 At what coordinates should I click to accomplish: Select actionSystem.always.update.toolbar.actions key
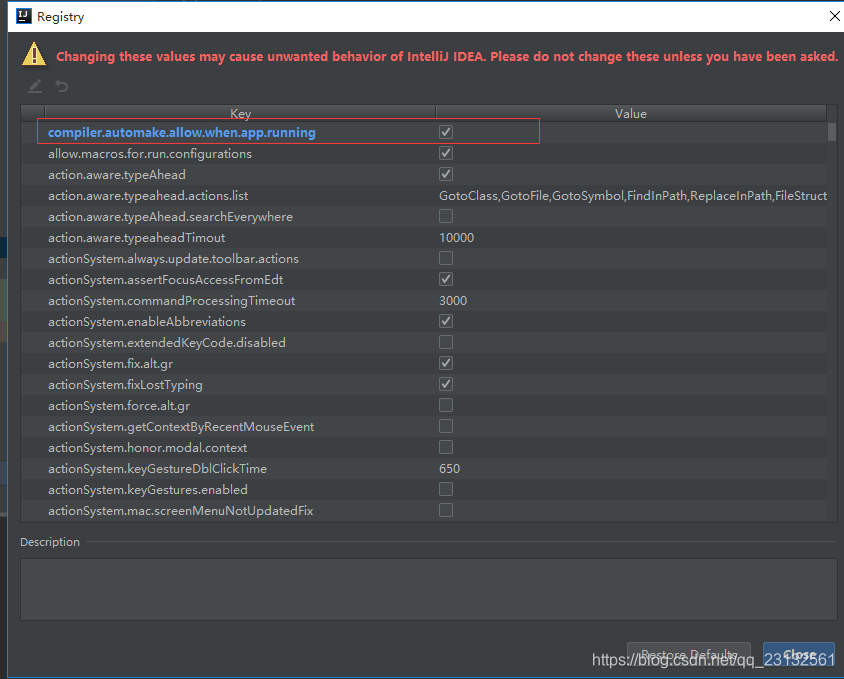click(x=173, y=258)
